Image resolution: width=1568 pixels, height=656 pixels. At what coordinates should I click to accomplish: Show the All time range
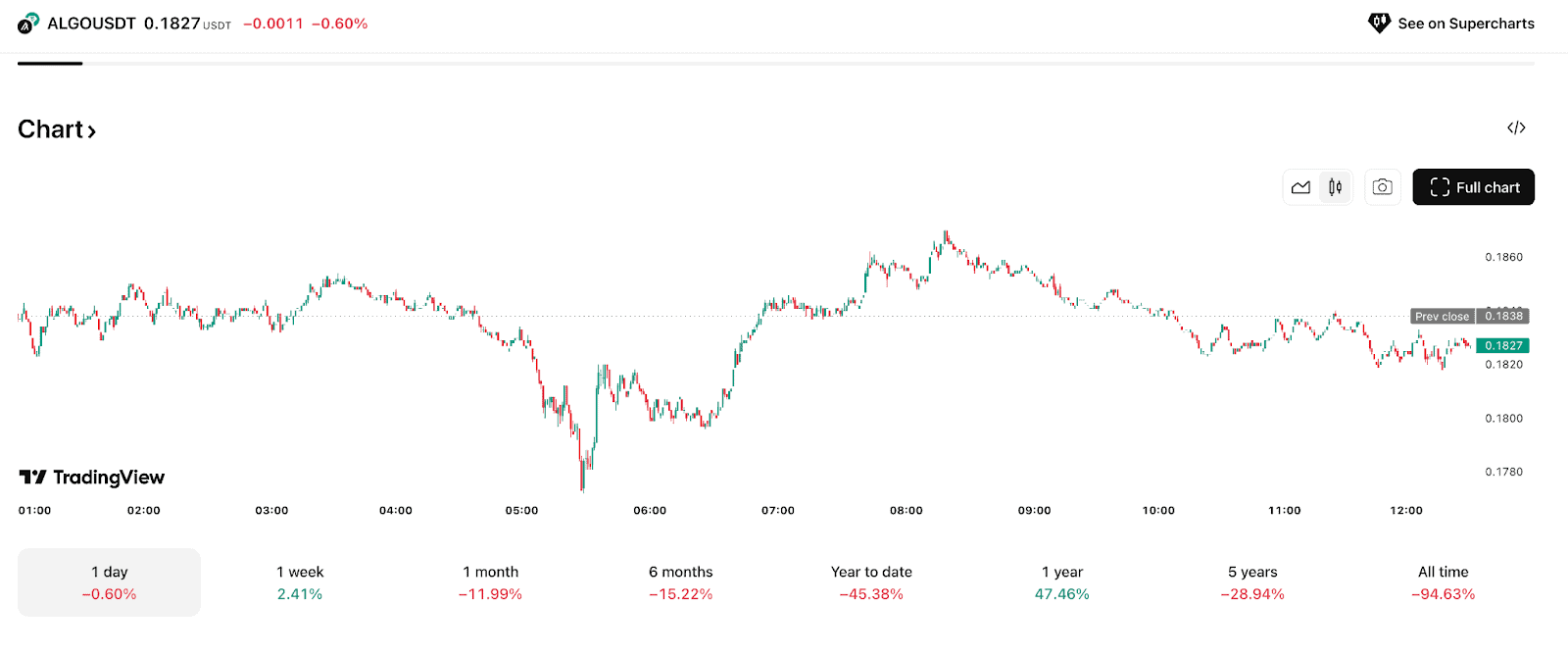click(1443, 582)
